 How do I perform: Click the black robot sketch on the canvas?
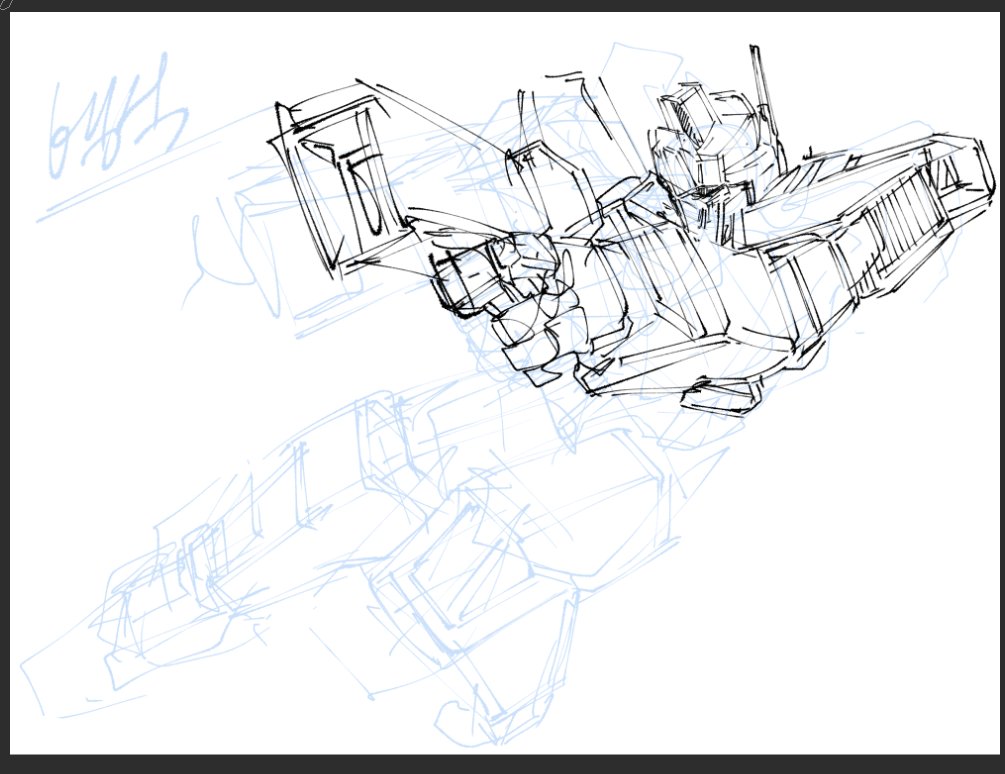(x=631, y=231)
